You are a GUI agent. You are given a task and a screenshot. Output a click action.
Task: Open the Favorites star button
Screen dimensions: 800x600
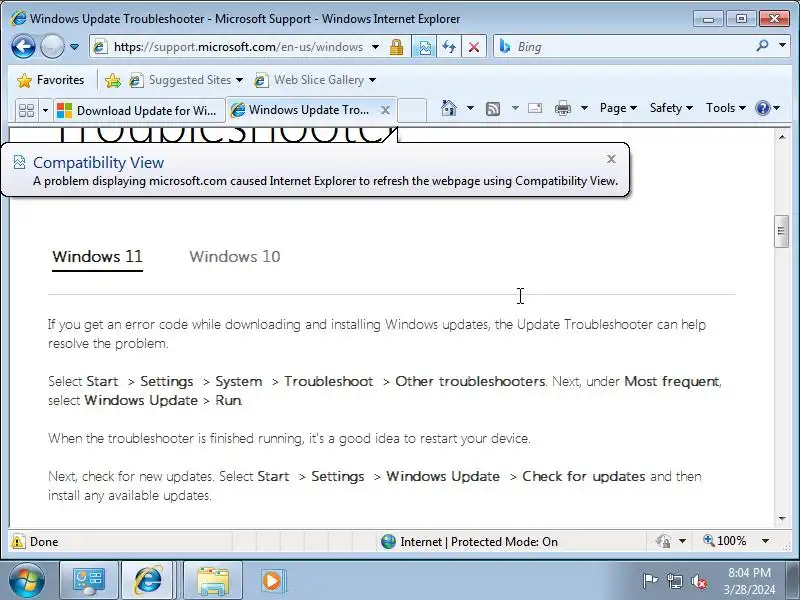[x=50, y=80]
